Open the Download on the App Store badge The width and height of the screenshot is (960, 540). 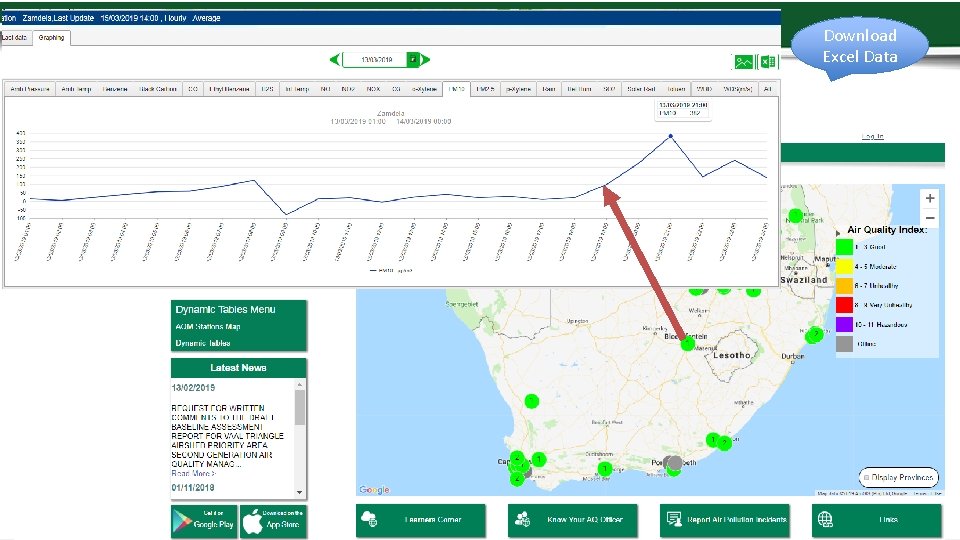click(272, 521)
